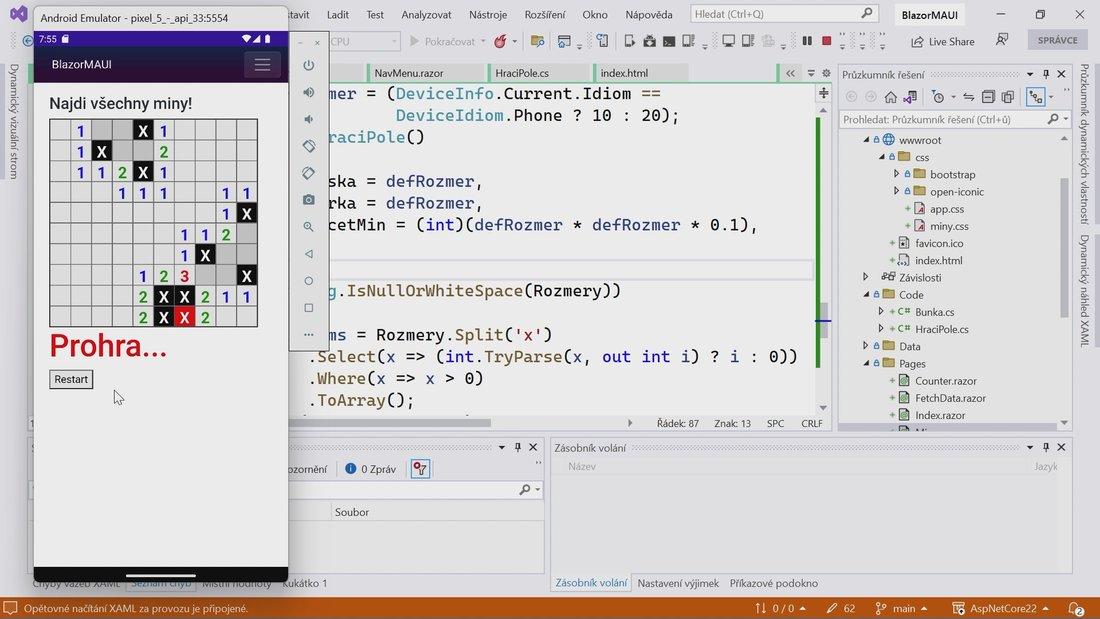
Task: Open the Nápověda menu
Action: click(648, 14)
